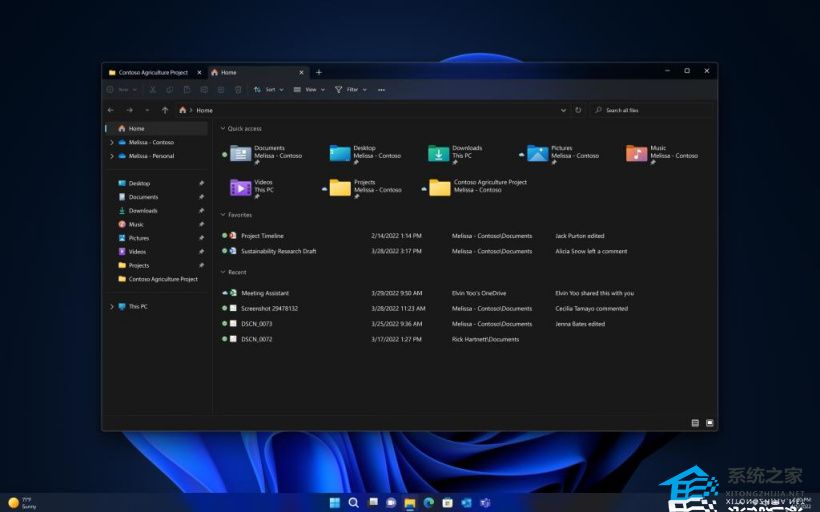The image size is (820, 512).
Task: Click the Up arrow navigation button
Action: (165, 110)
